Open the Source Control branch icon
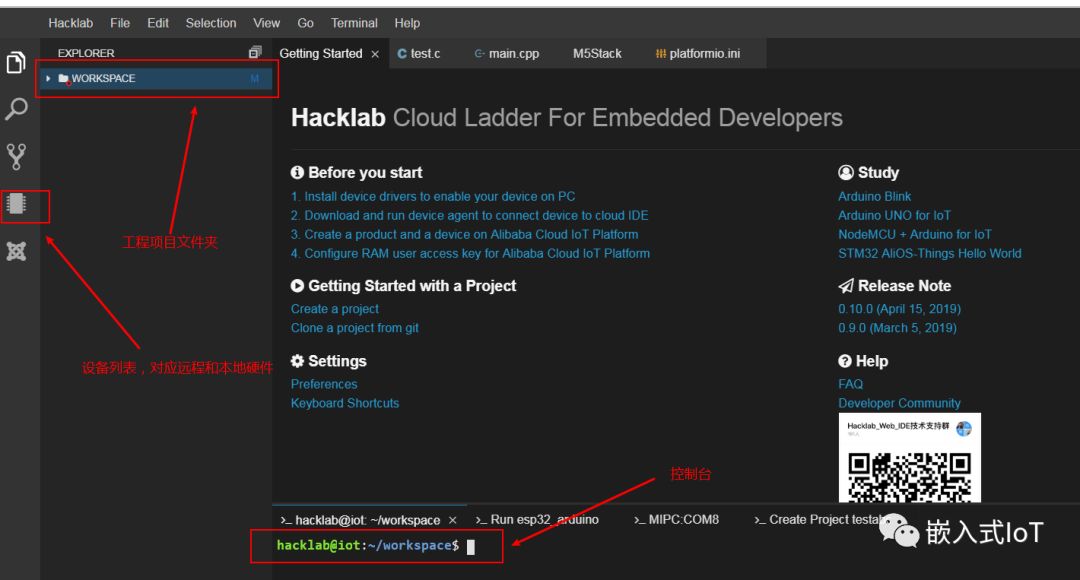Screen dimensions: 1080x580 [16, 156]
